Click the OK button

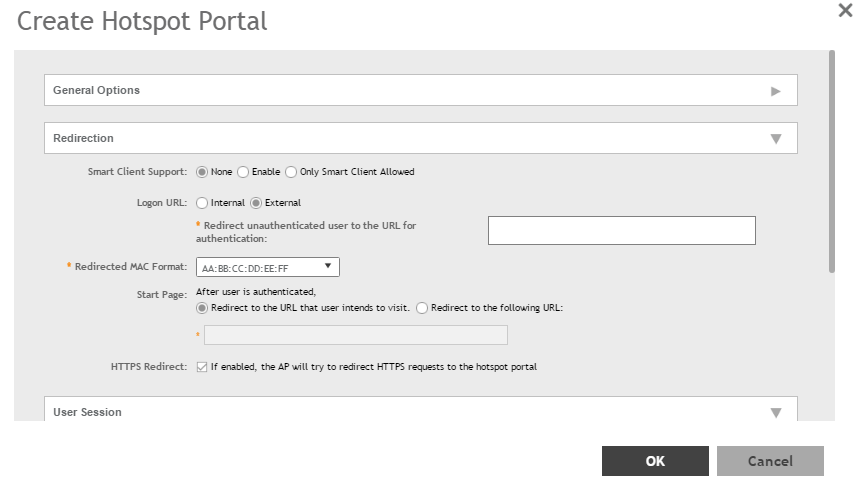pos(655,461)
